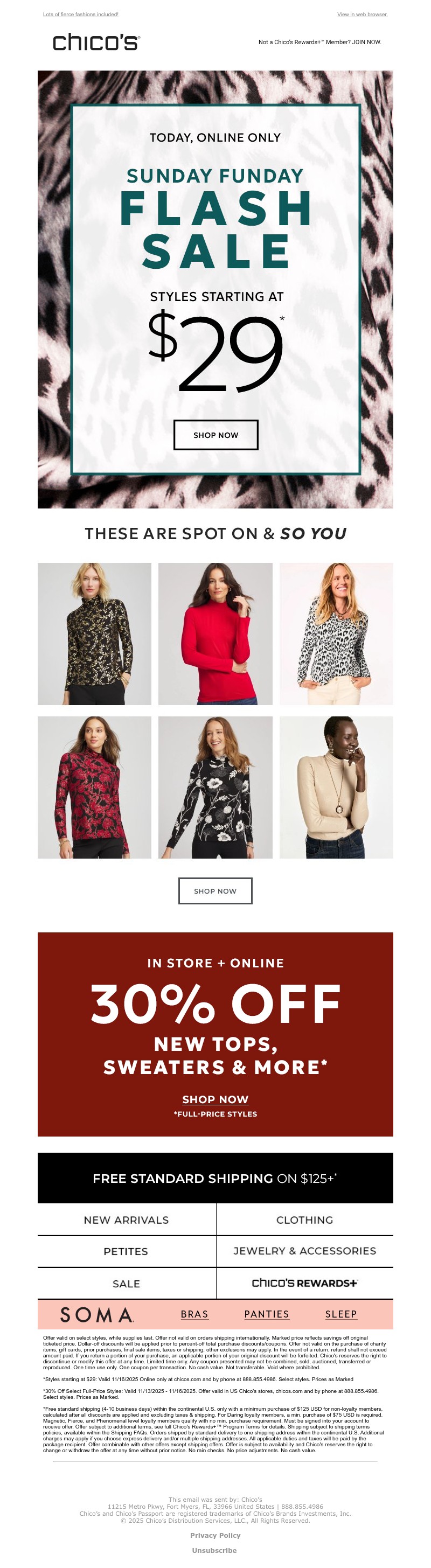
Task: Open the Soma Bras link
Action: 194,1314
